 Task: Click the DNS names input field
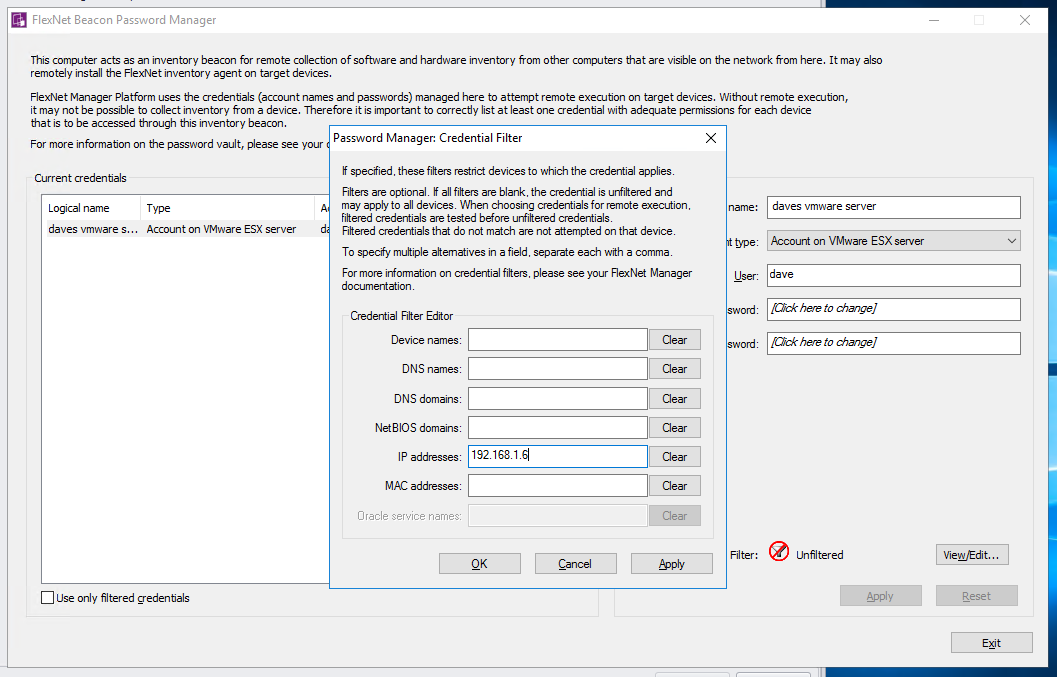(557, 369)
